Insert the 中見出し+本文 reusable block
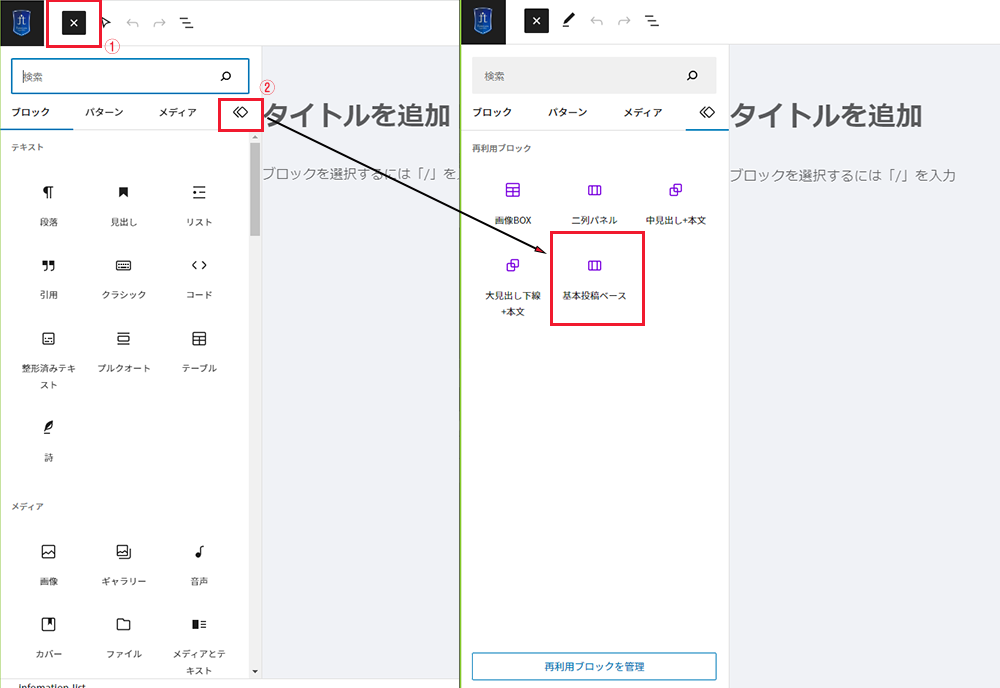1000x688 pixels. (x=675, y=203)
